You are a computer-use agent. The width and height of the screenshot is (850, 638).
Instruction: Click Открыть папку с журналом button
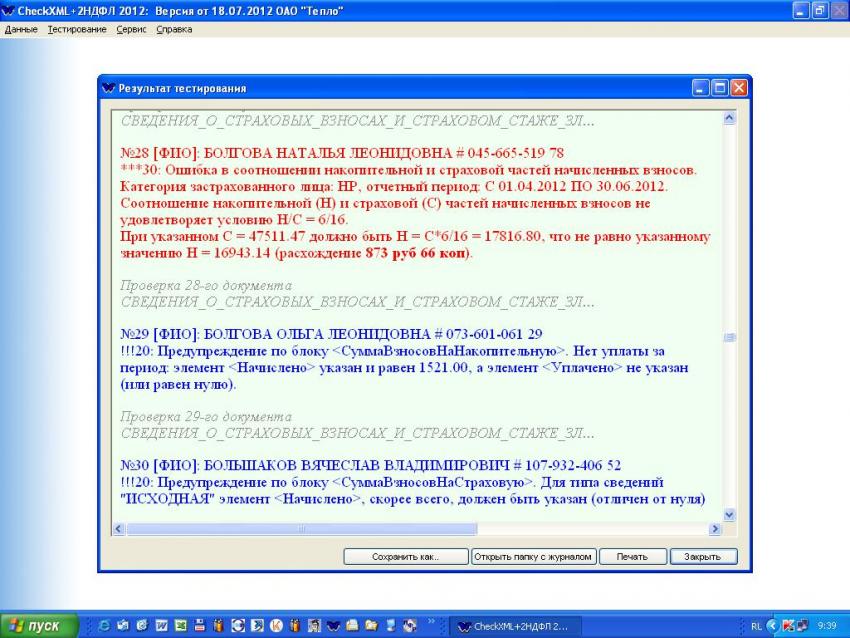pyautogui.click(x=534, y=556)
